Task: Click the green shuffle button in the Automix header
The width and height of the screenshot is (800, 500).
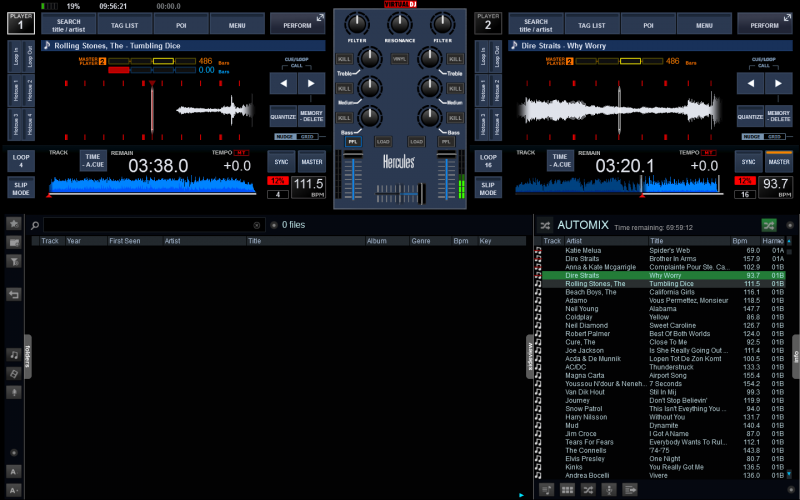Action: (769, 225)
